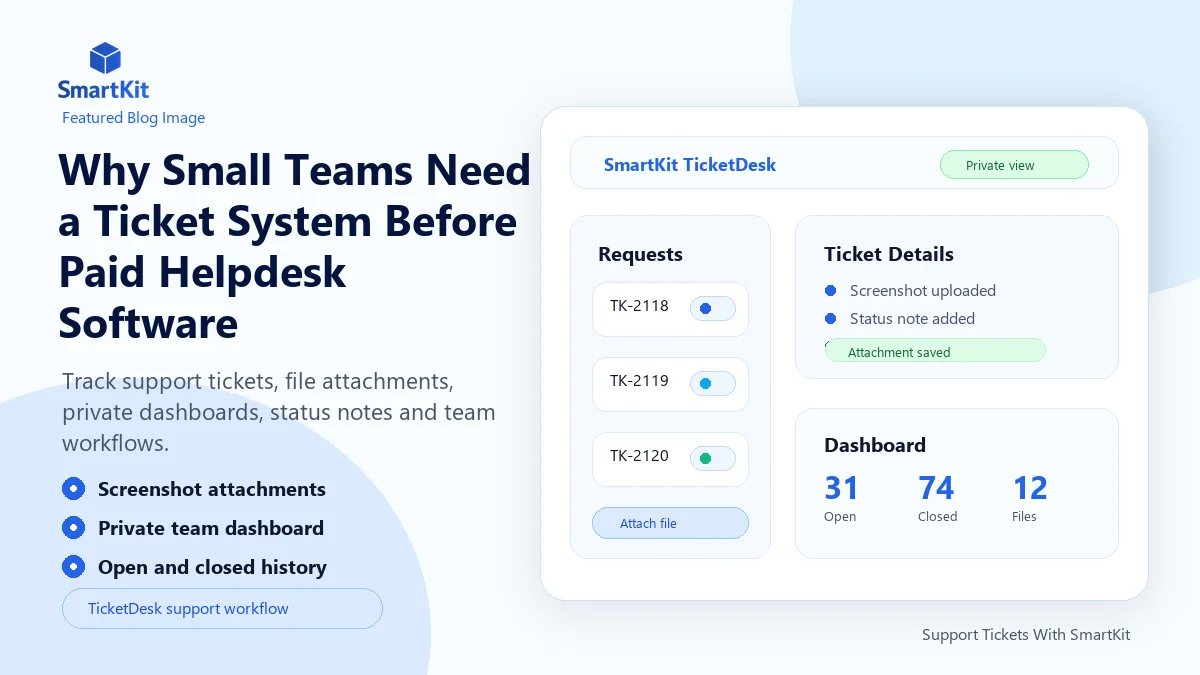Click the Screenshot attachments feature text

pyautogui.click(x=212, y=489)
